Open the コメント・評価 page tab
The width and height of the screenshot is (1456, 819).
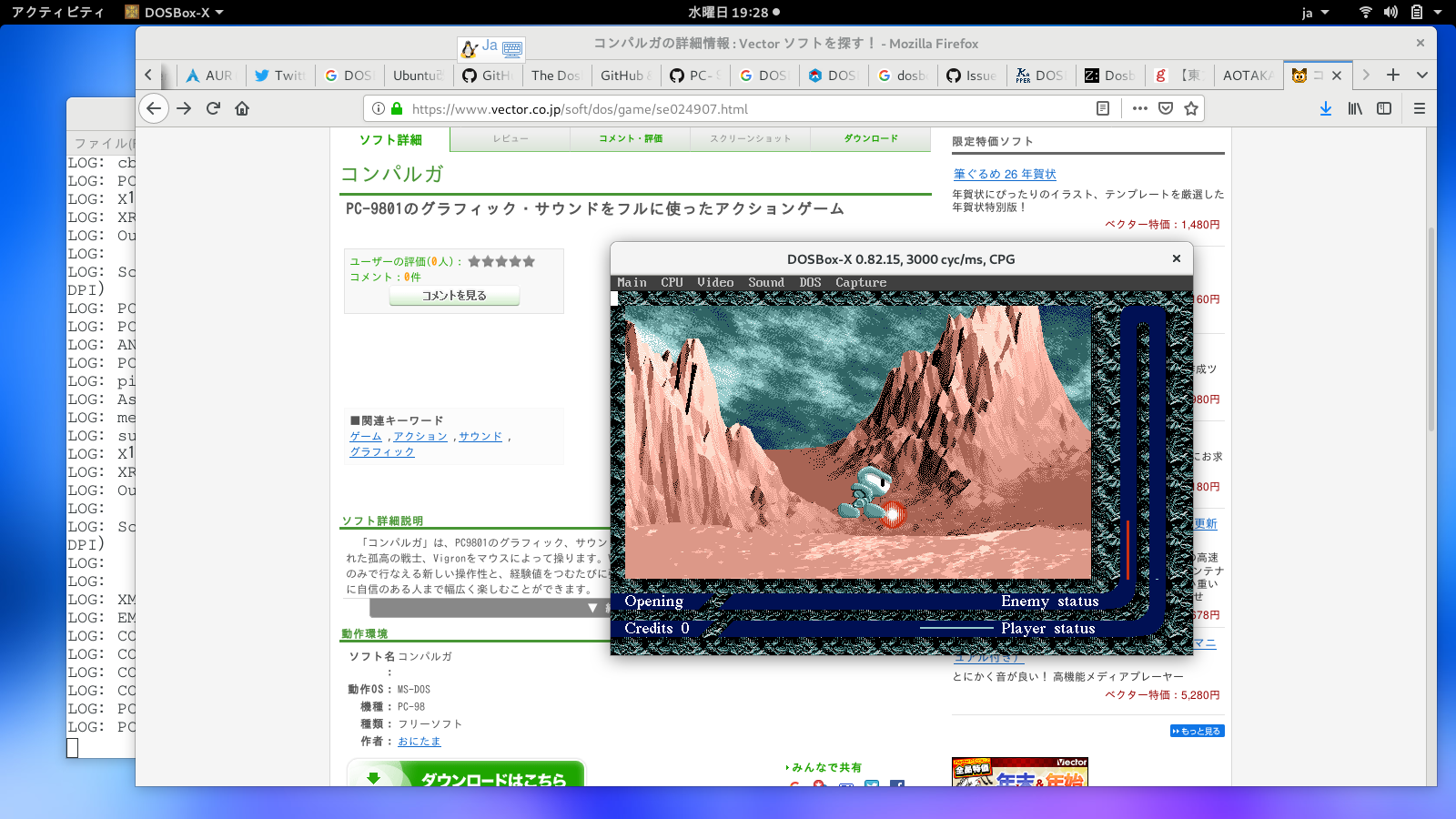(631, 138)
